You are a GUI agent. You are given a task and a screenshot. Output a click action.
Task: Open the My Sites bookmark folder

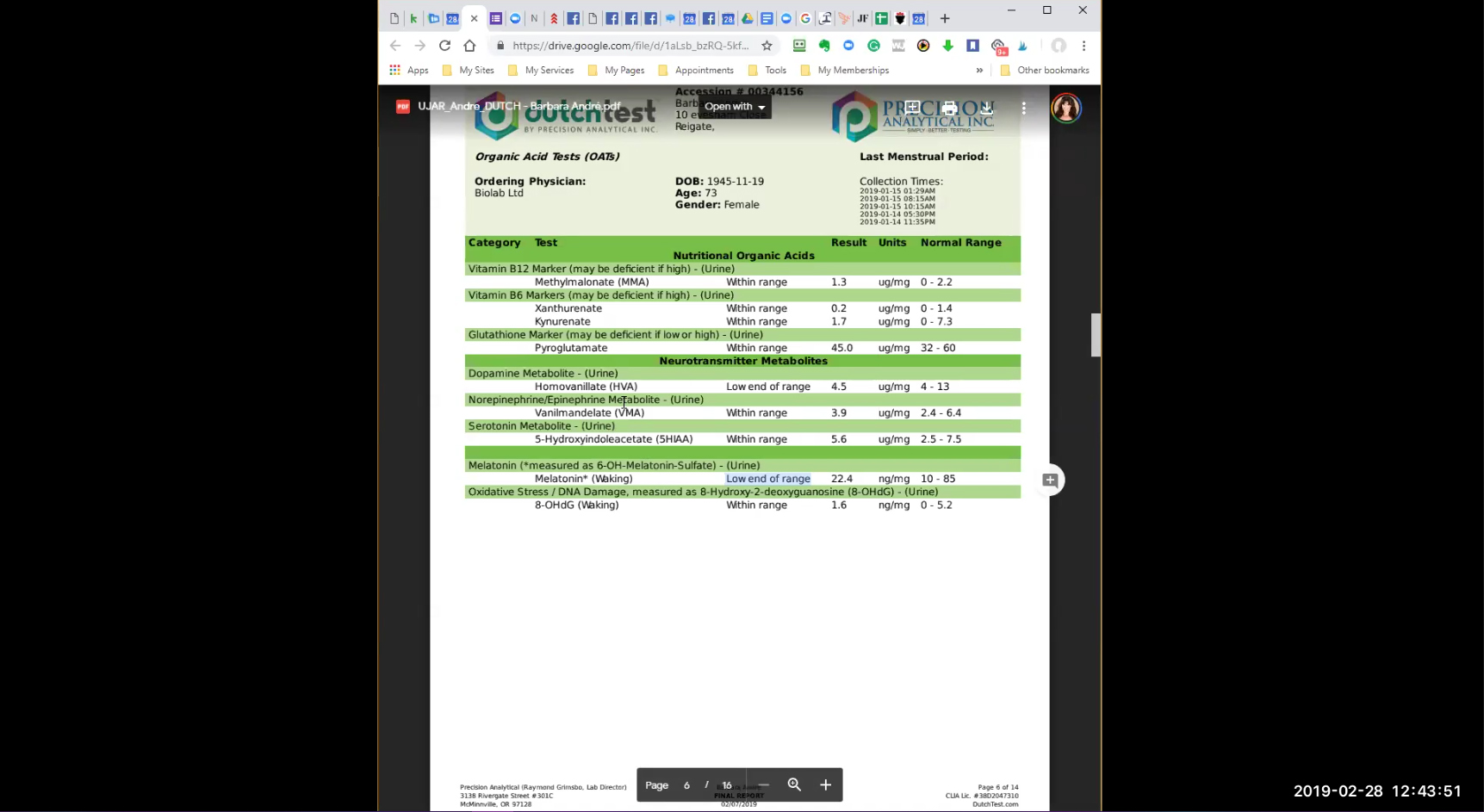(x=468, y=71)
